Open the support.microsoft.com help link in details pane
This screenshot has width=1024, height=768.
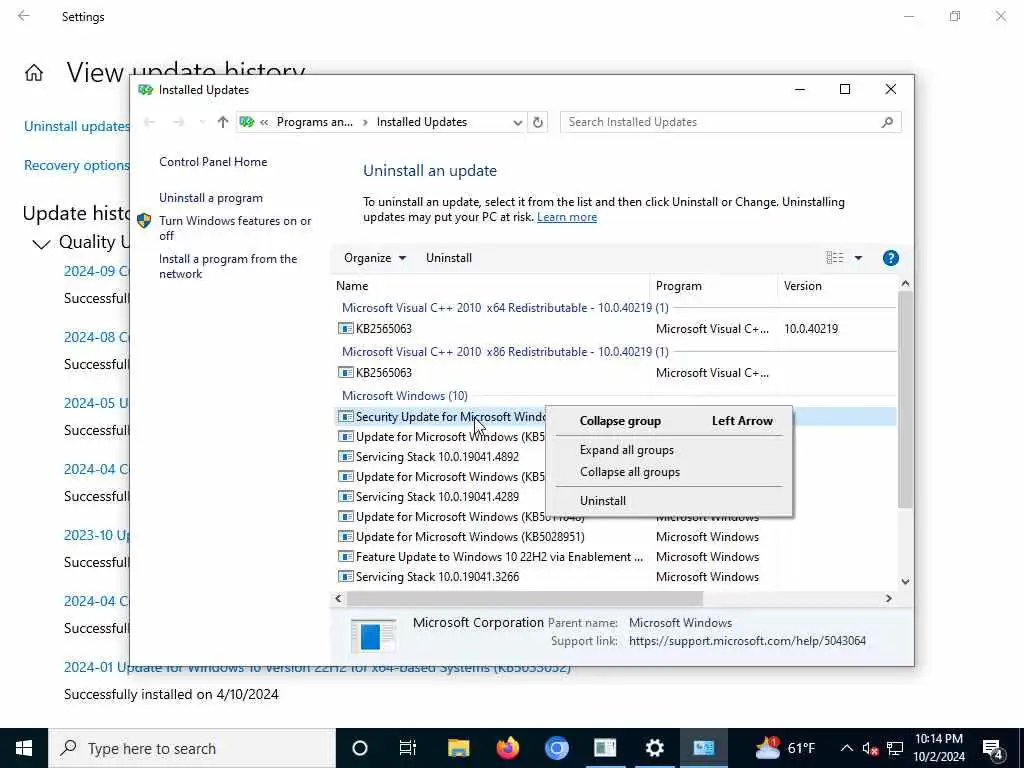[747, 641]
